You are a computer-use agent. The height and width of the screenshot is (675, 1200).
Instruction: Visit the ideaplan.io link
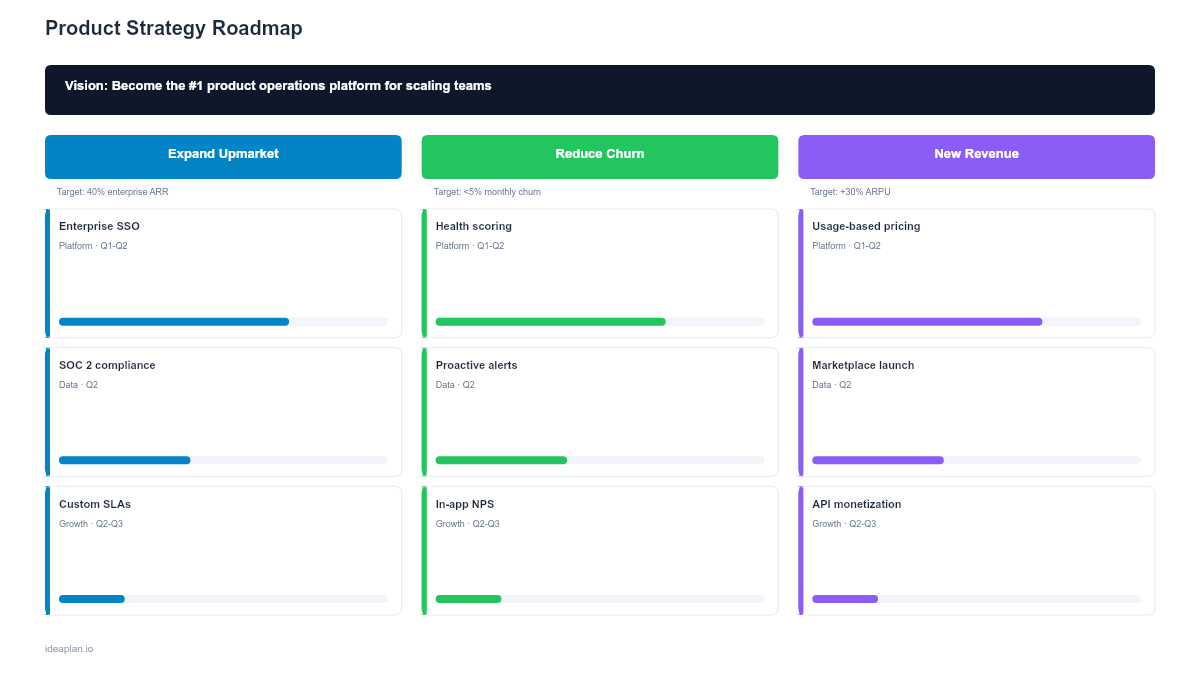coord(68,648)
